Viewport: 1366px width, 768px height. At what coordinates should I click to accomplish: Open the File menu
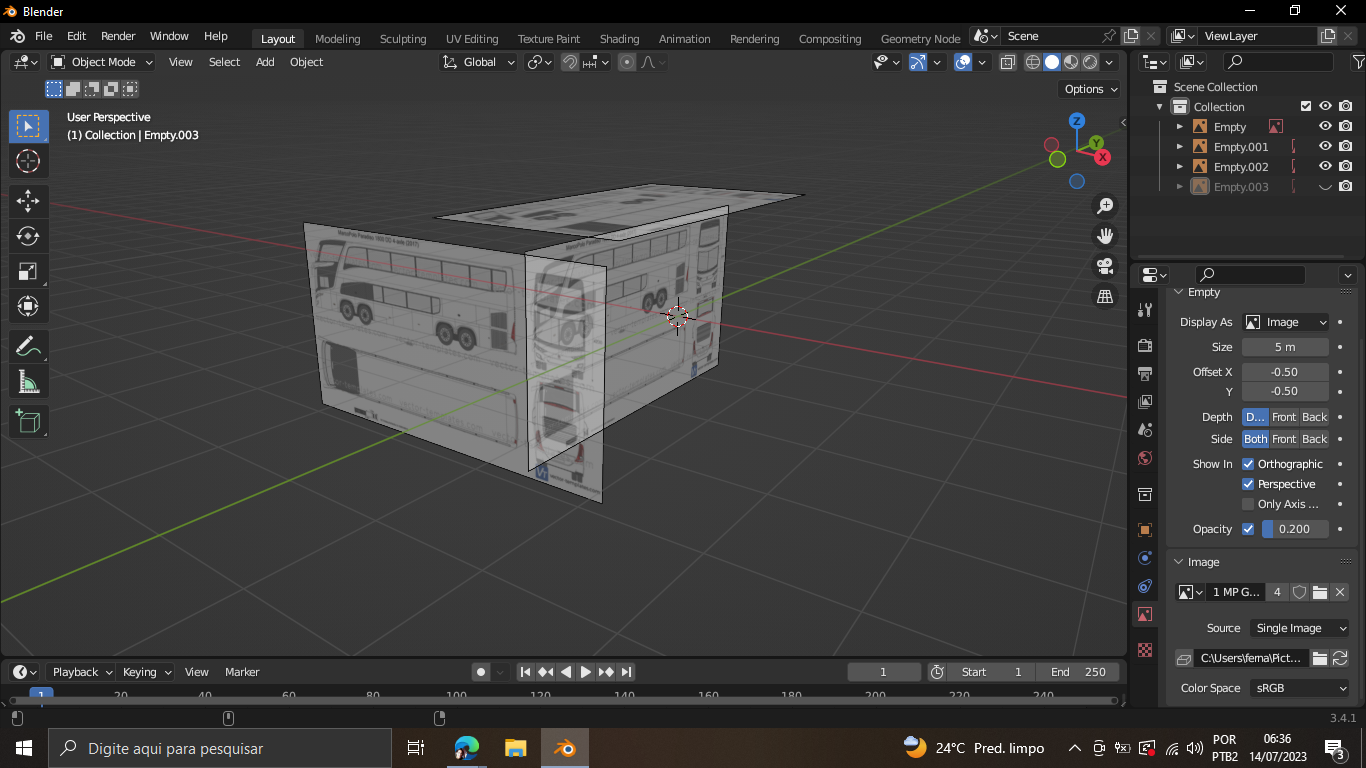pyautogui.click(x=43, y=36)
